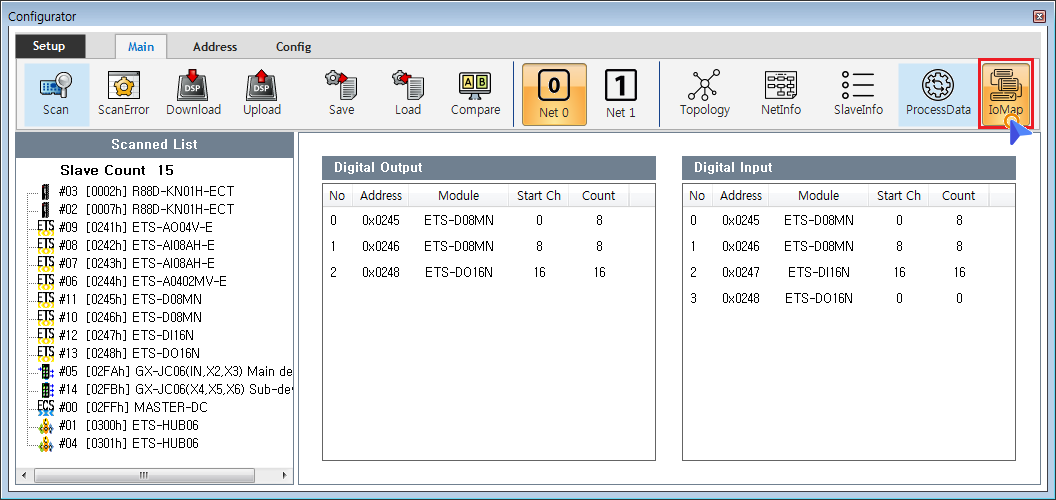
Task: Toggle the ProcessData view
Action: coord(938,94)
